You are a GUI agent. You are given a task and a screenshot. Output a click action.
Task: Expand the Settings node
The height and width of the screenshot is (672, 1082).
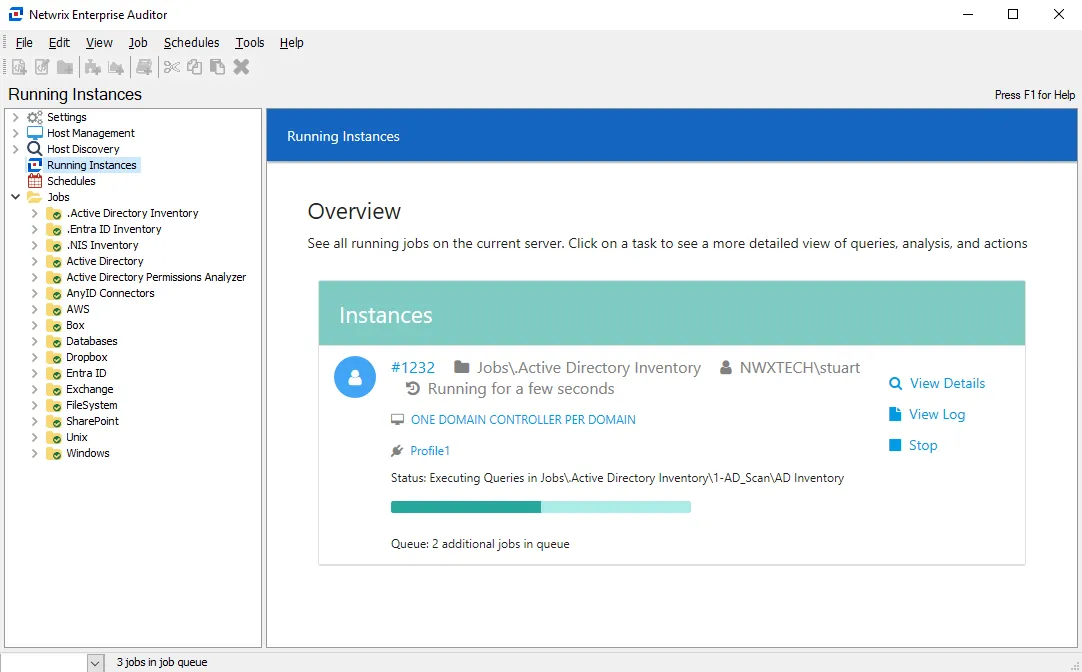tap(16, 117)
